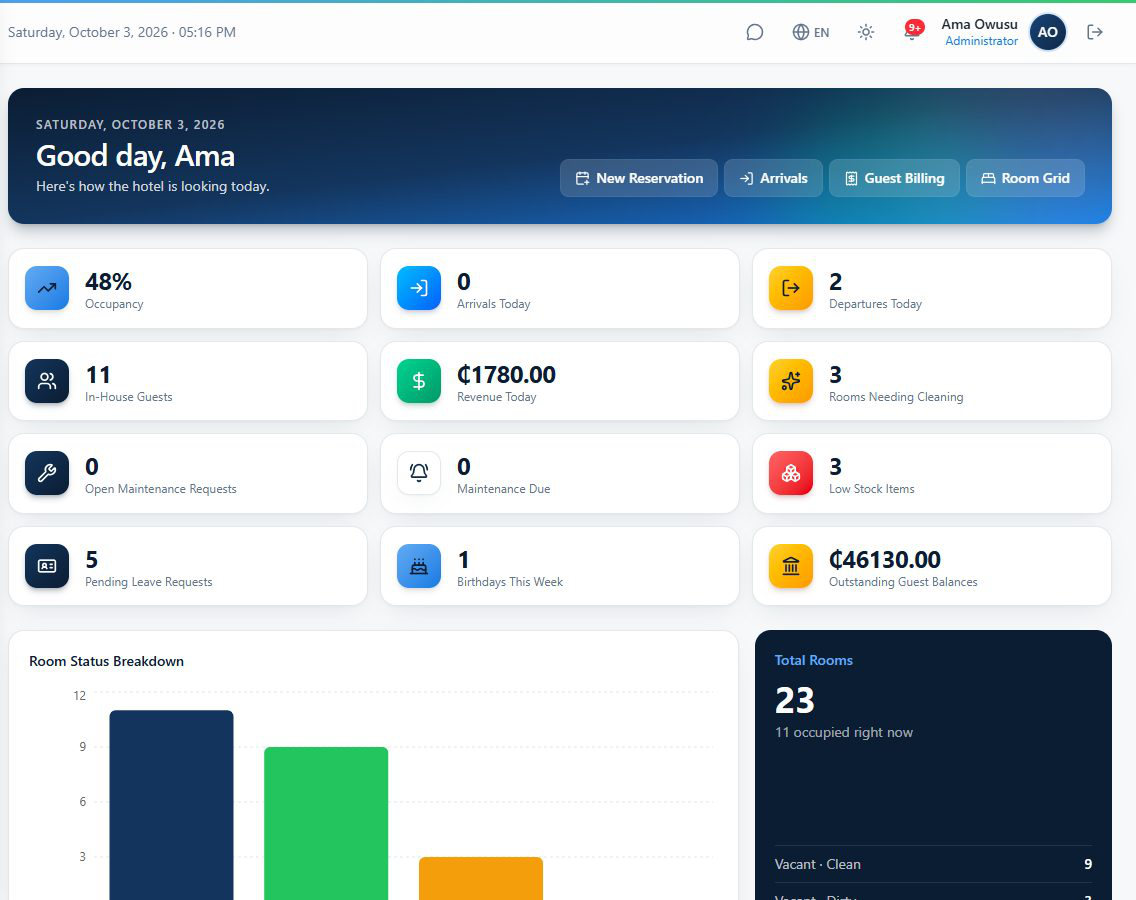Open the Outstanding Guest Balances bank icon
This screenshot has height=900, width=1136.
pos(791,566)
